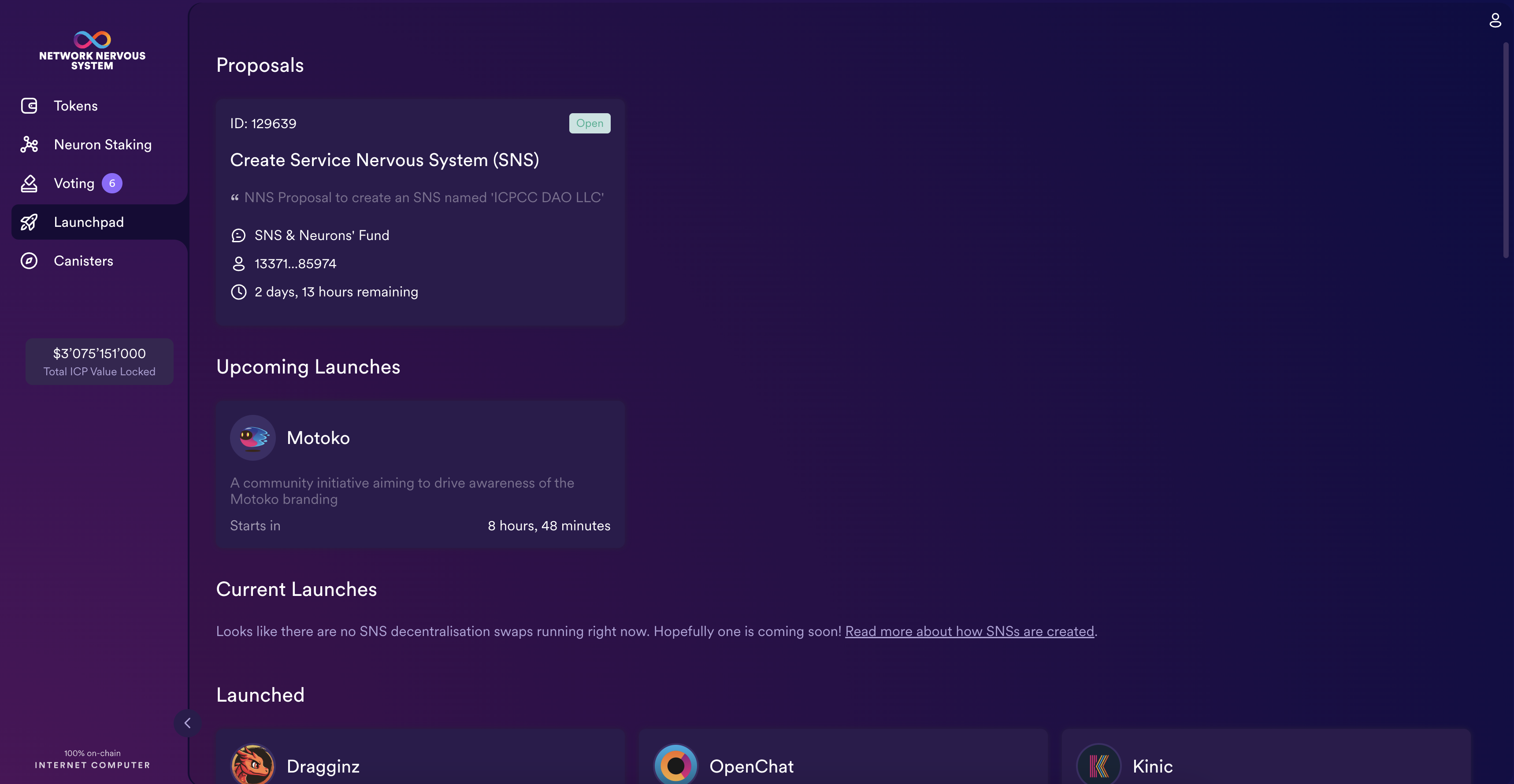Click the Tokens wallet icon in sidebar
Image resolution: width=1514 pixels, height=784 pixels.
29,106
